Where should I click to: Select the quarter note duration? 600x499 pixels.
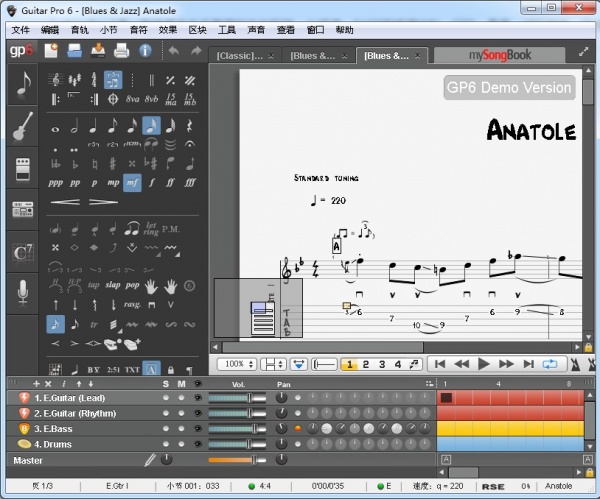point(93,126)
